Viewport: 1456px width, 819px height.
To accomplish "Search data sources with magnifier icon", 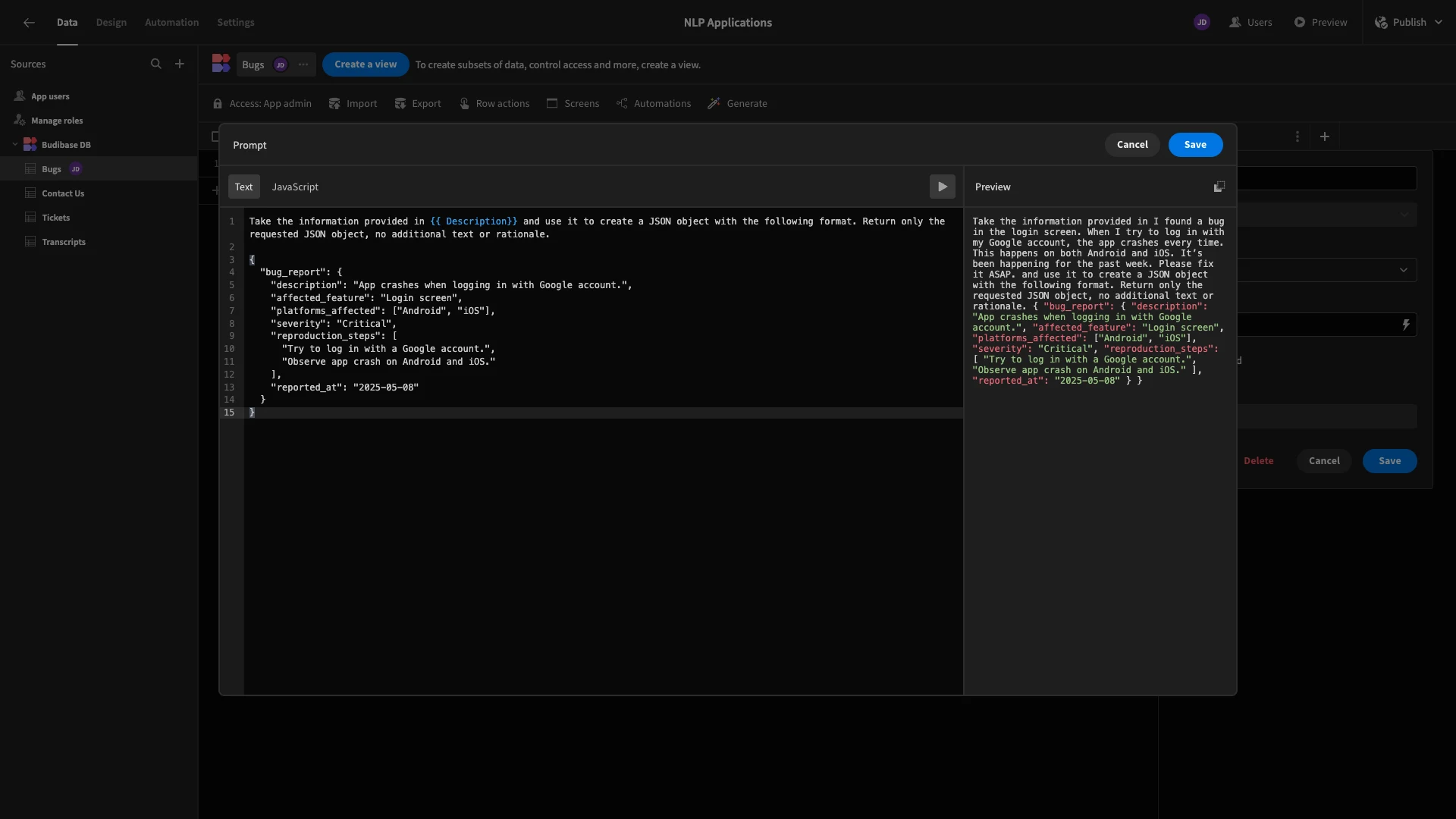I will (156, 64).
